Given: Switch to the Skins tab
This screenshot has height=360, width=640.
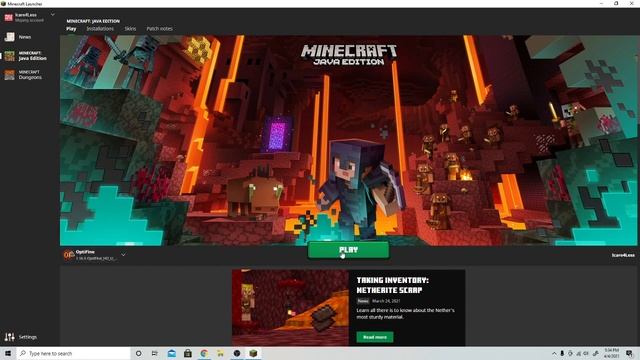Looking at the screenshot, I should coord(130,29).
